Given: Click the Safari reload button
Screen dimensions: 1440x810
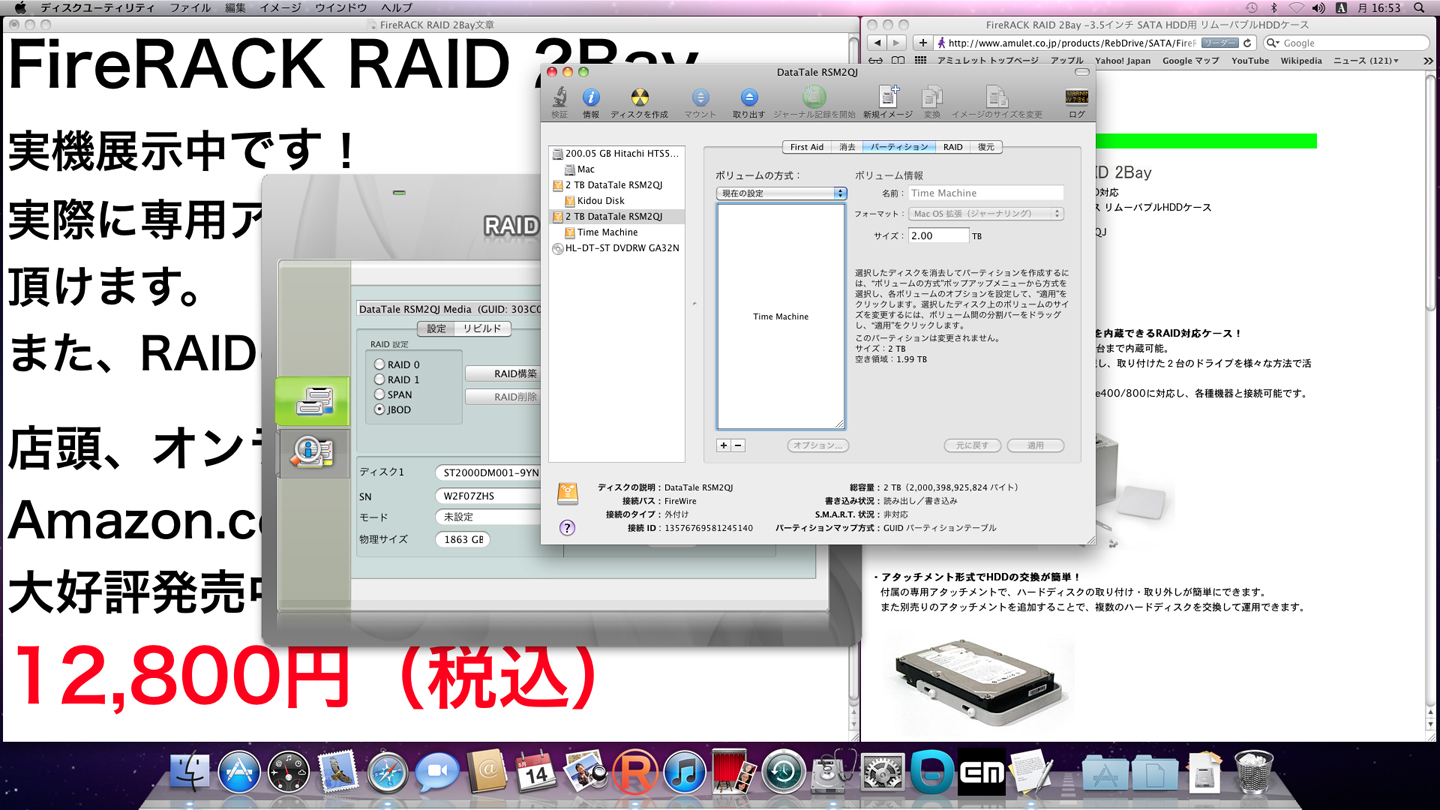Looking at the screenshot, I should (1248, 43).
